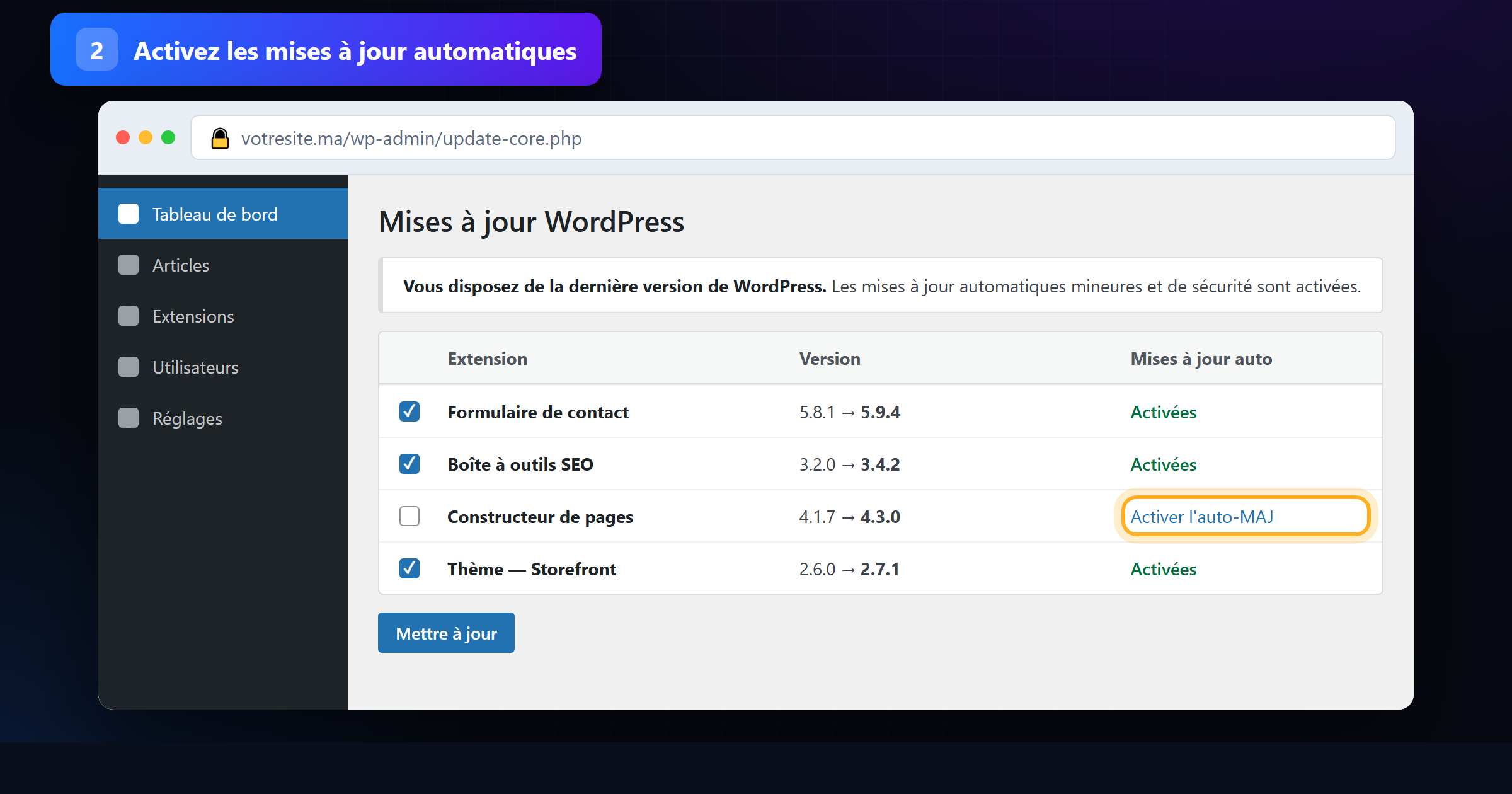Image resolution: width=1512 pixels, height=794 pixels.
Task: Open the Articles menu
Action: 223,265
